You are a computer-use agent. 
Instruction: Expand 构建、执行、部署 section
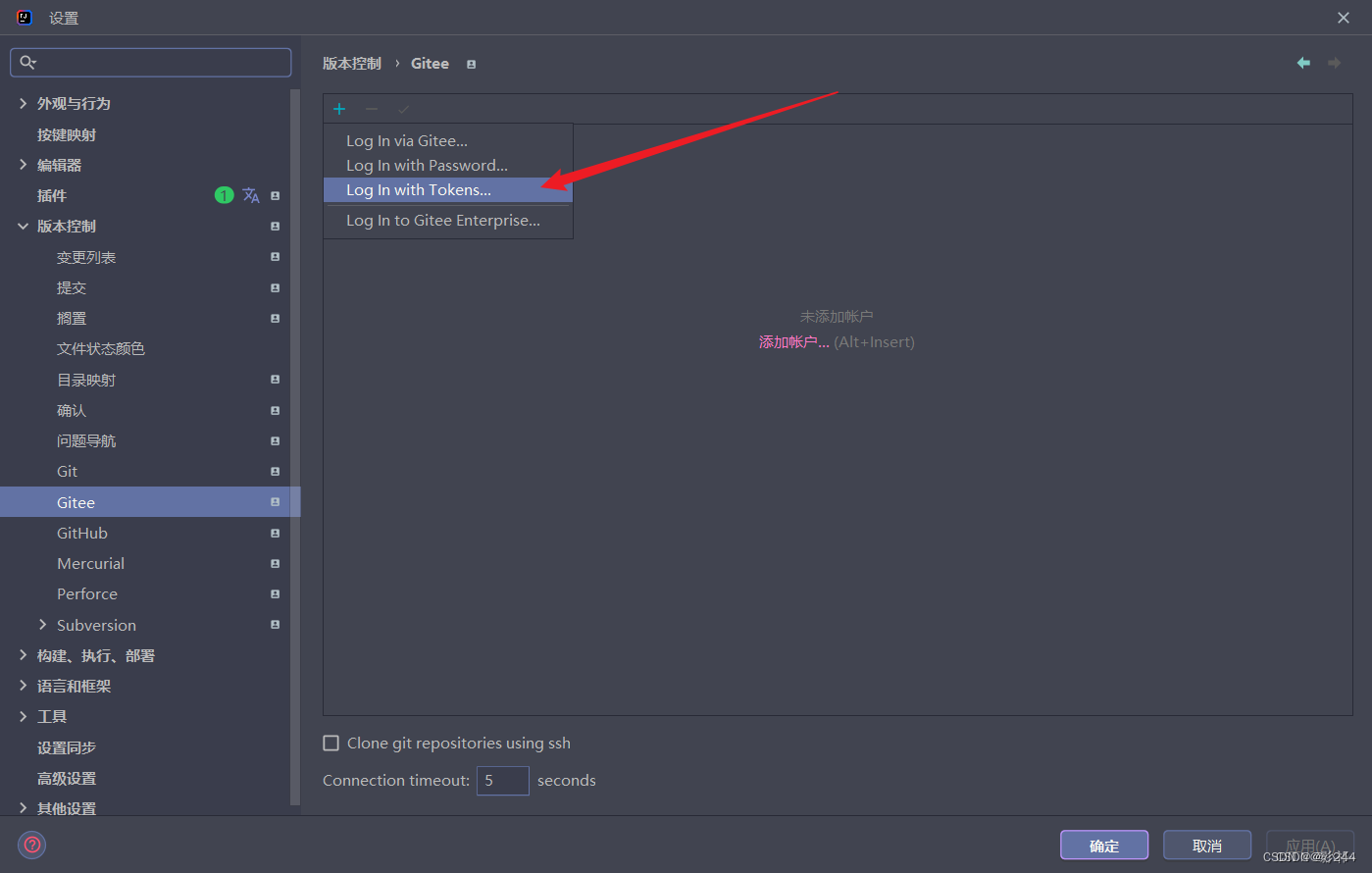pyautogui.click(x=23, y=655)
